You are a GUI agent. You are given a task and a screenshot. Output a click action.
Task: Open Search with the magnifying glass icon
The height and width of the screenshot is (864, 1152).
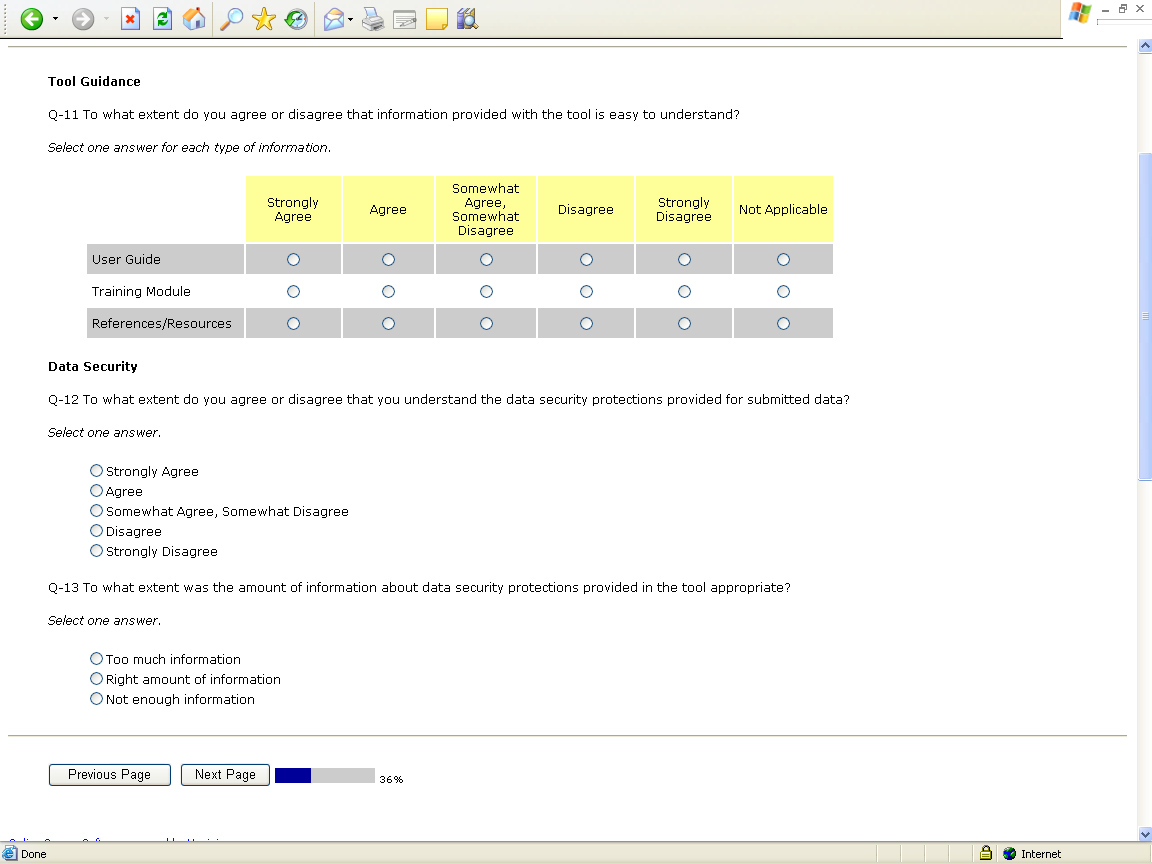pos(231,19)
